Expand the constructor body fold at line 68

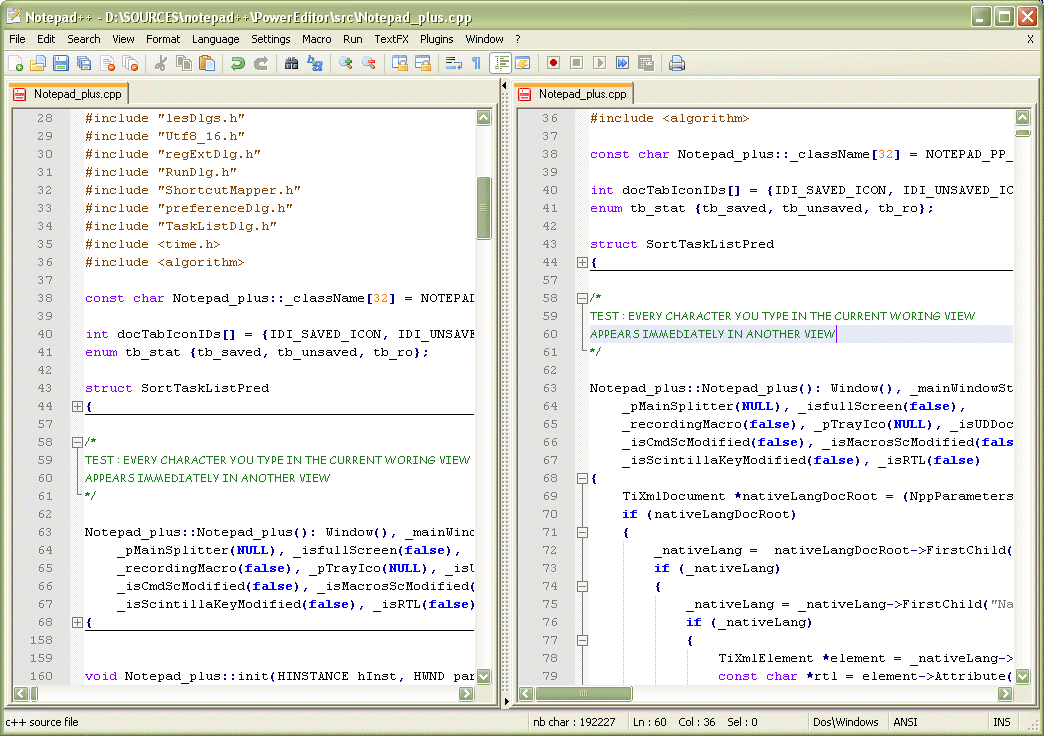[x=78, y=621]
